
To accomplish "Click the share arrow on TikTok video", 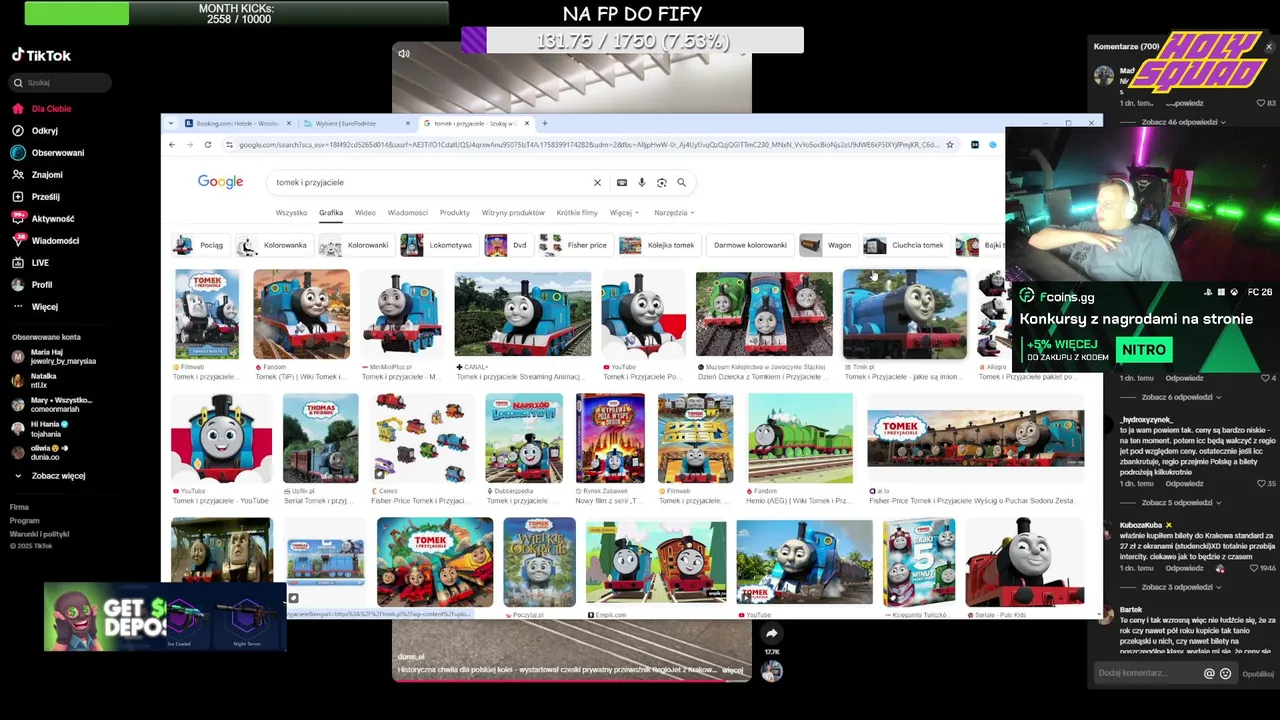I will (772, 633).
